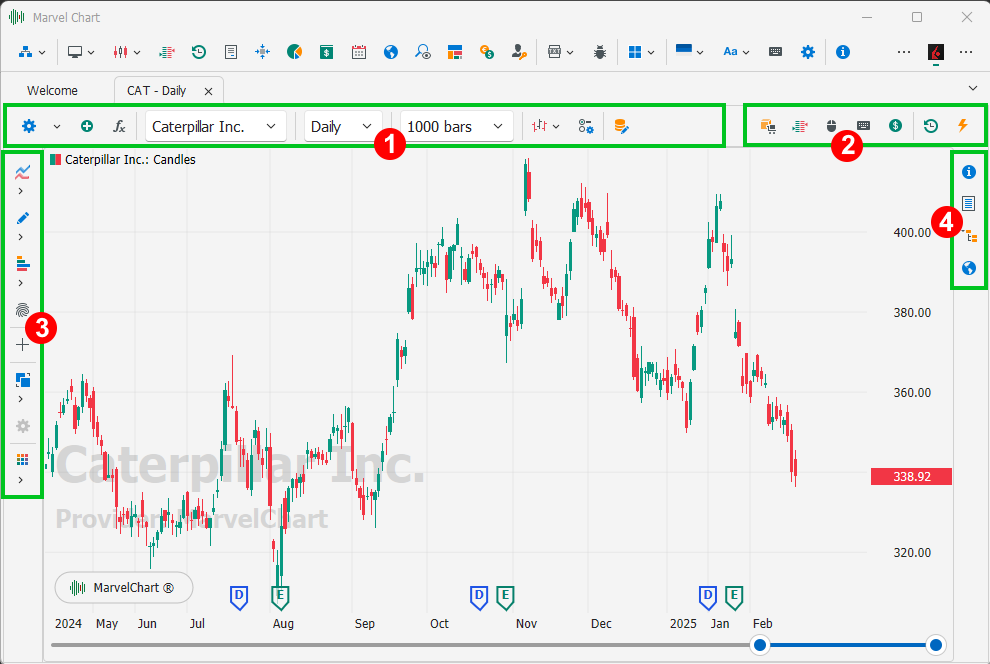Toggle the history clock in chart toolbar
Image resolution: width=990 pixels, height=664 pixels.
(931, 126)
